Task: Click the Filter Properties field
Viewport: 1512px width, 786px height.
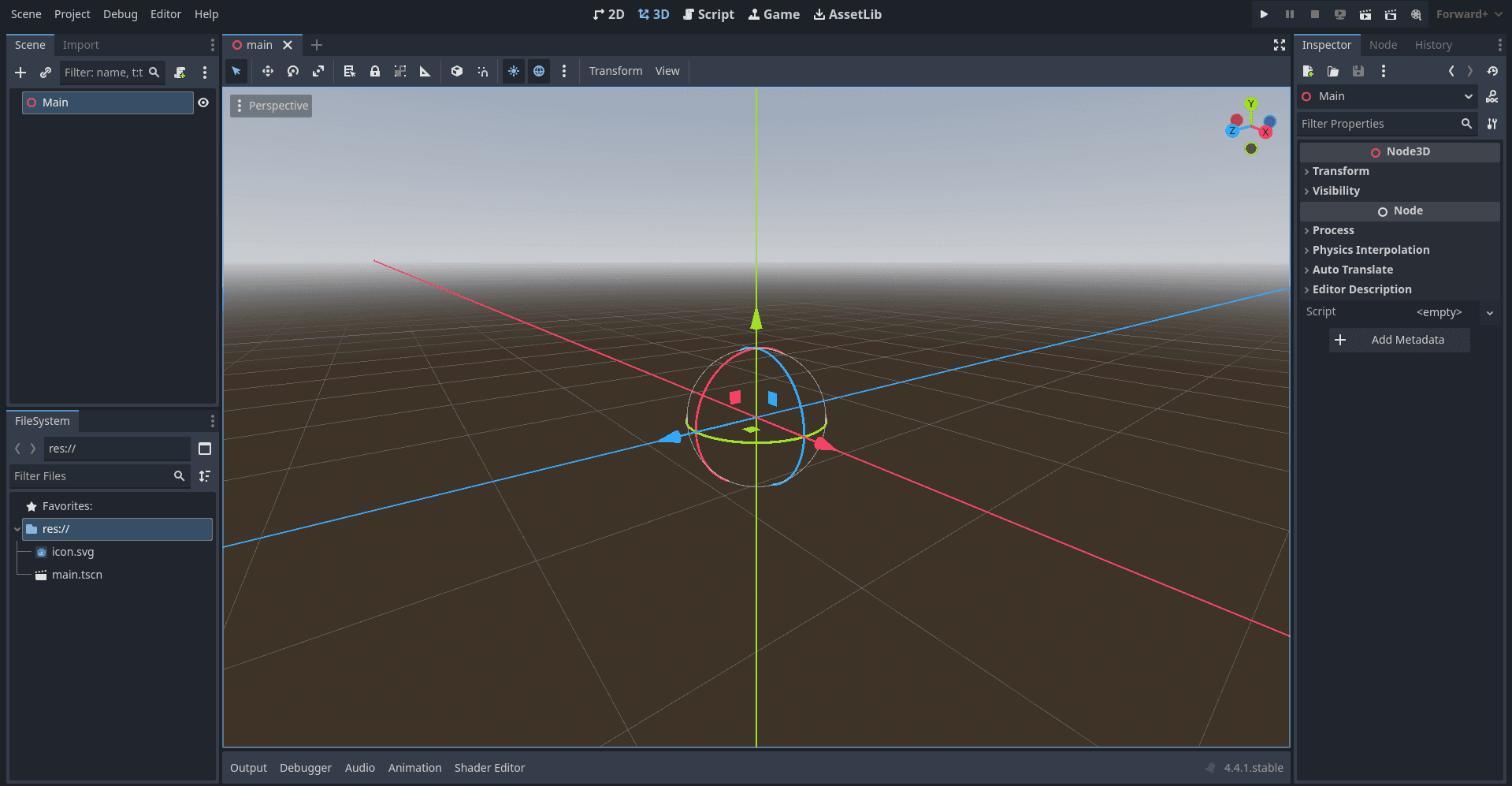Action: tap(1387, 124)
